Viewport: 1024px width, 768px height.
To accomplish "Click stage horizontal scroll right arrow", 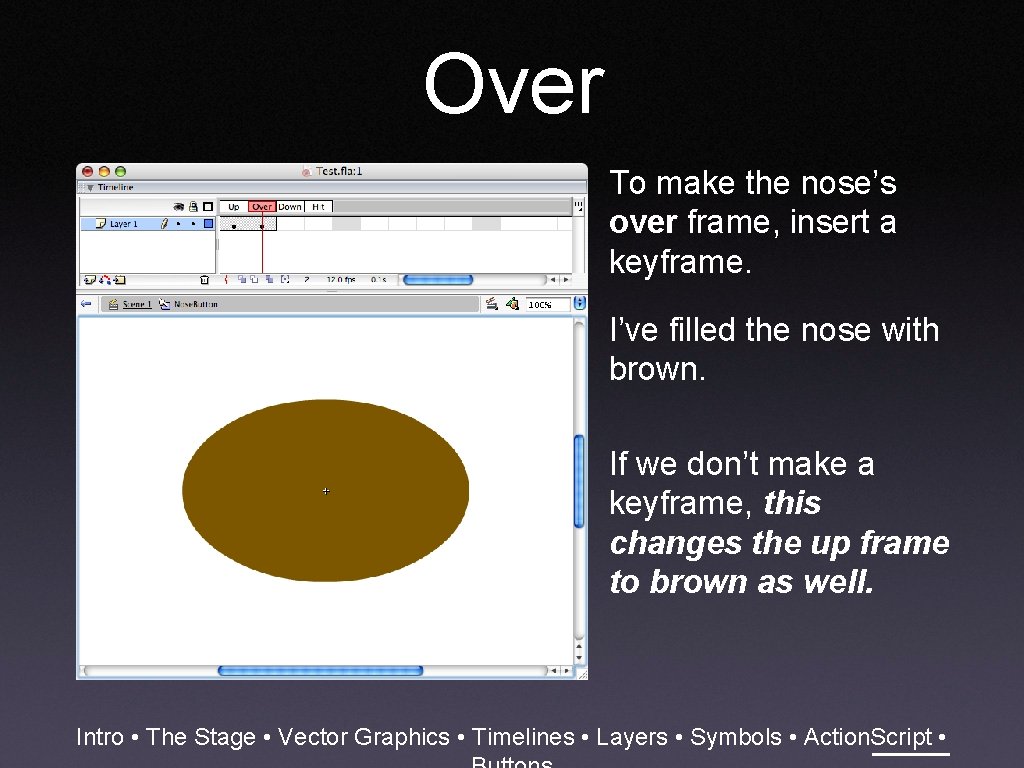I will pyautogui.click(x=566, y=671).
